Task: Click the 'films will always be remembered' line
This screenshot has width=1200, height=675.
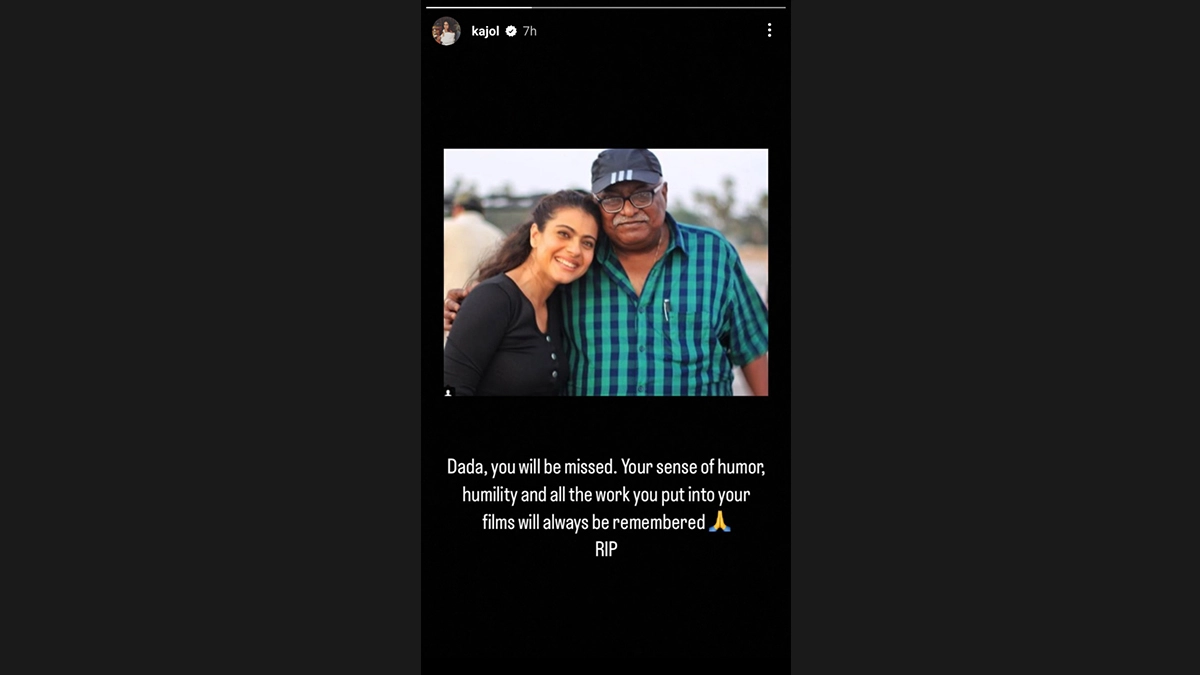Action: 594,521
